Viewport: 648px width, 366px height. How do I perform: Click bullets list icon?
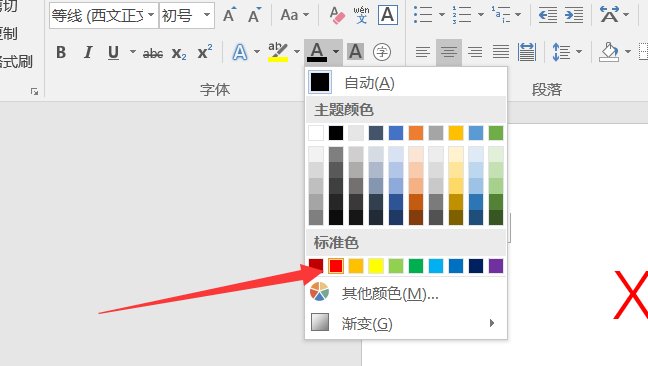pyautogui.click(x=423, y=15)
